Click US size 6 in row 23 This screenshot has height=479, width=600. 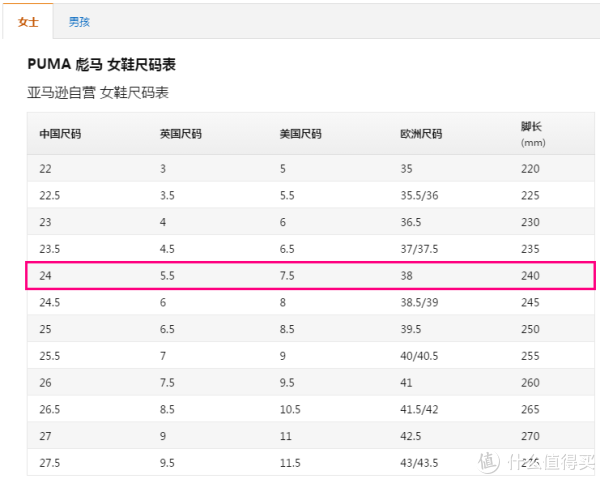(x=283, y=222)
